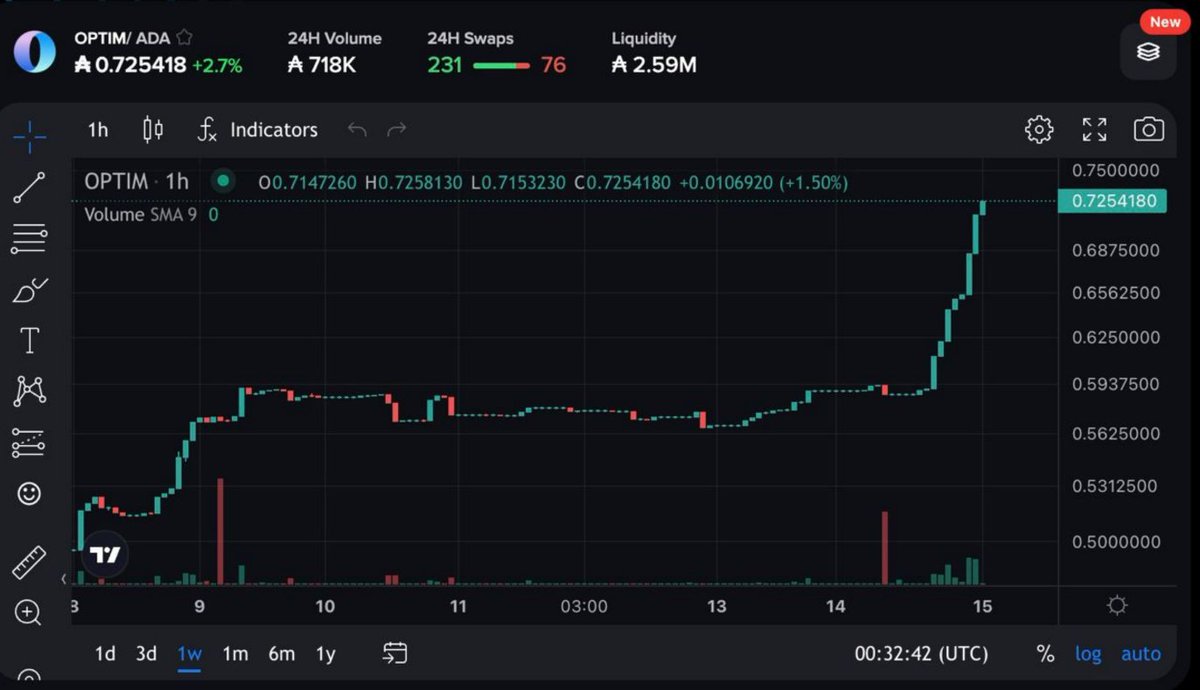Viewport: 1200px width, 690px height.
Task: Click the TradingView logo badge
Action: (x=105, y=554)
